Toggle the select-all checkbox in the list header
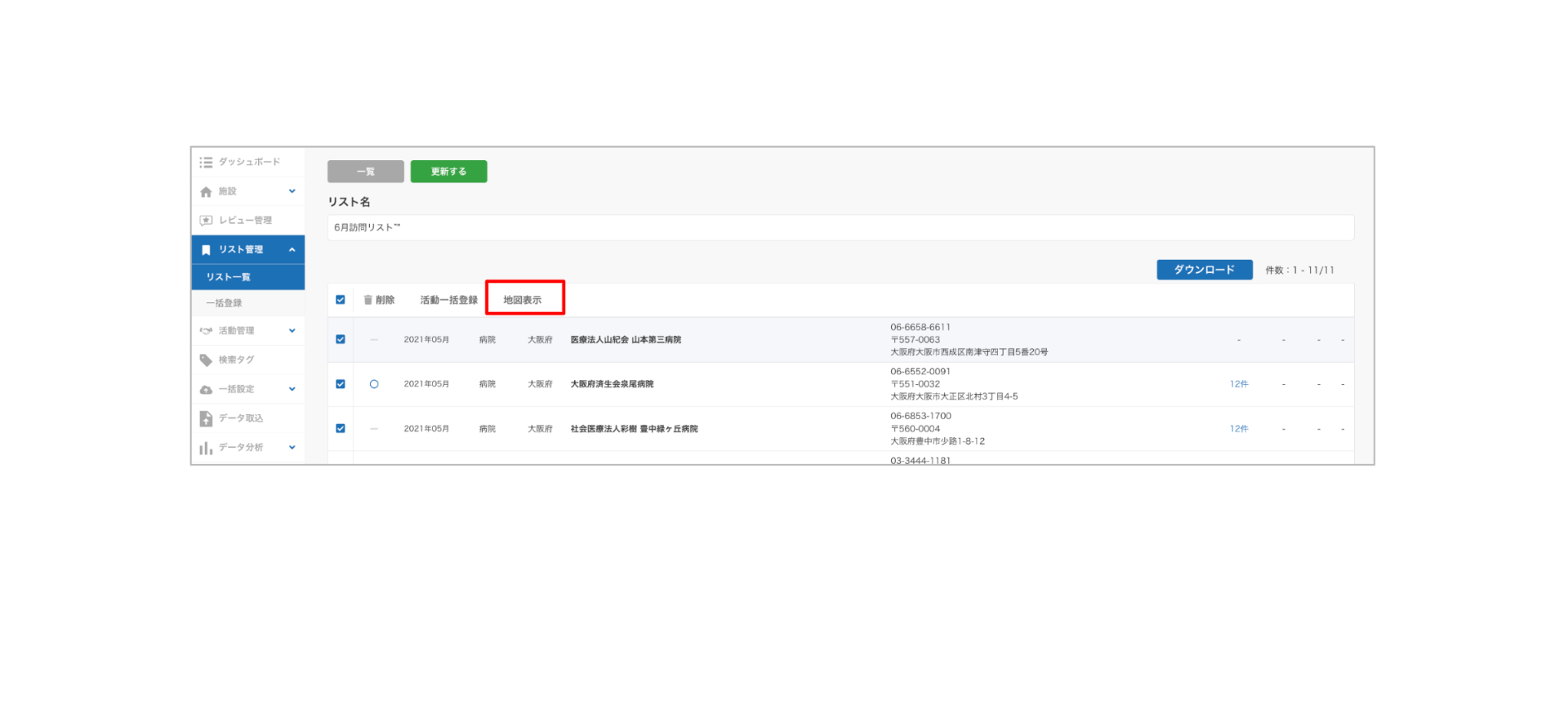The width and height of the screenshot is (1568, 715). [x=341, y=300]
